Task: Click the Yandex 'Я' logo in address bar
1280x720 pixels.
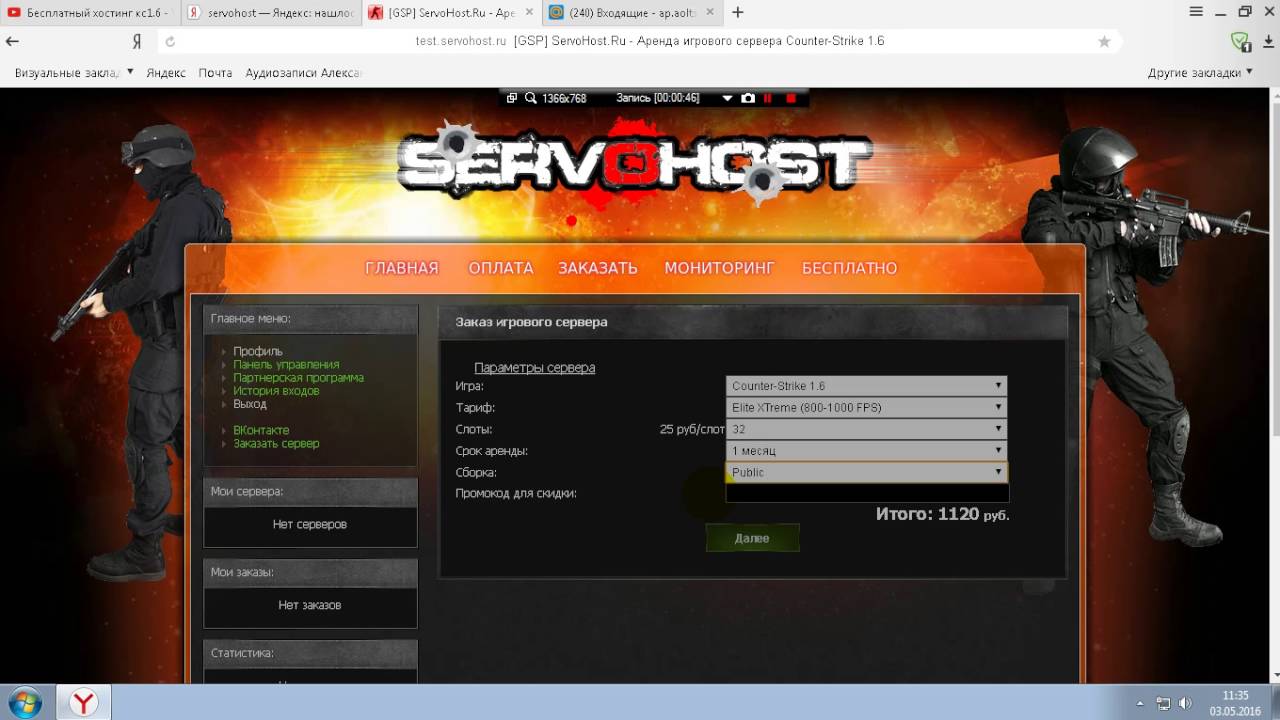Action: [137, 42]
